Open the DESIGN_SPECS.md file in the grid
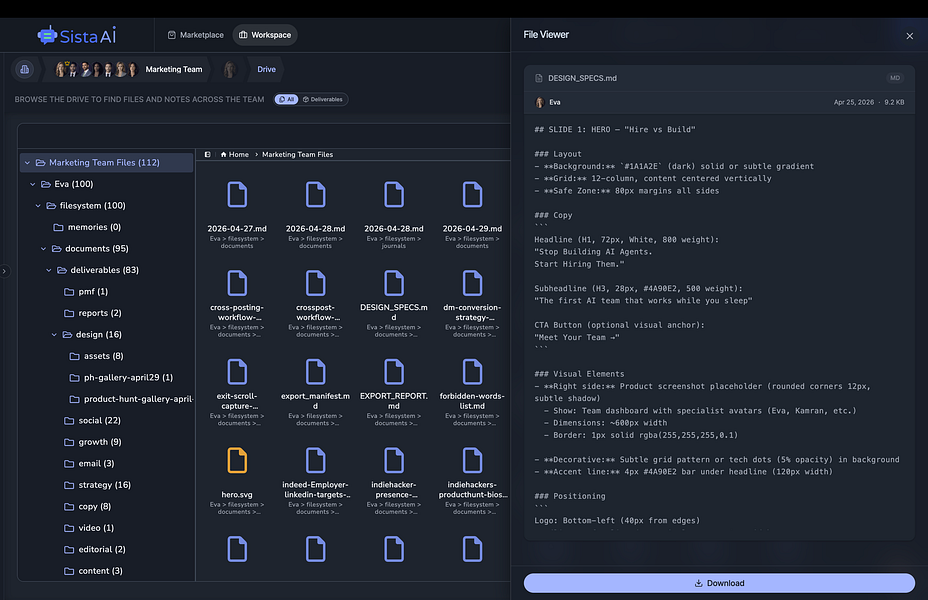Screen dimensions: 928x600 [394, 283]
